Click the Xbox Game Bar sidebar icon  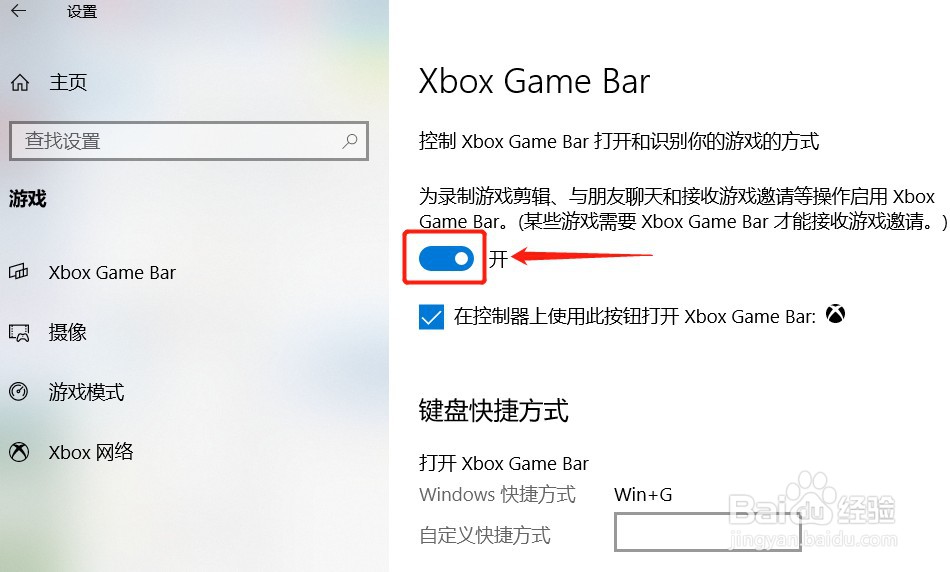pos(18,271)
